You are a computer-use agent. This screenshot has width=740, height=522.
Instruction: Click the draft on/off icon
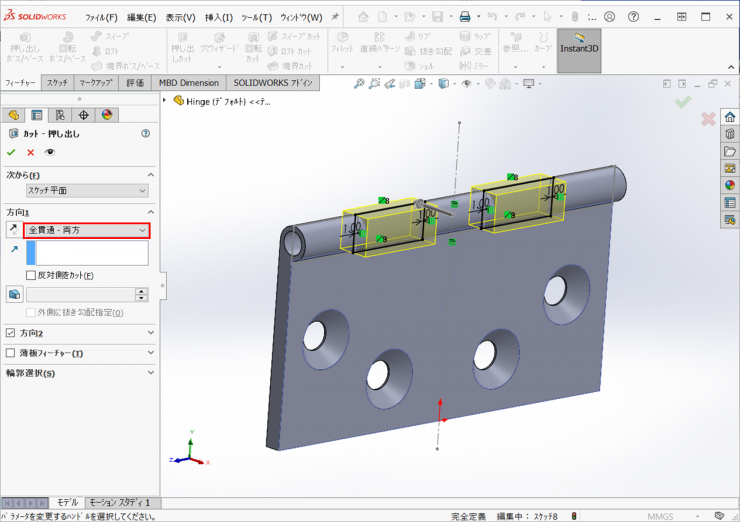[13, 294]
